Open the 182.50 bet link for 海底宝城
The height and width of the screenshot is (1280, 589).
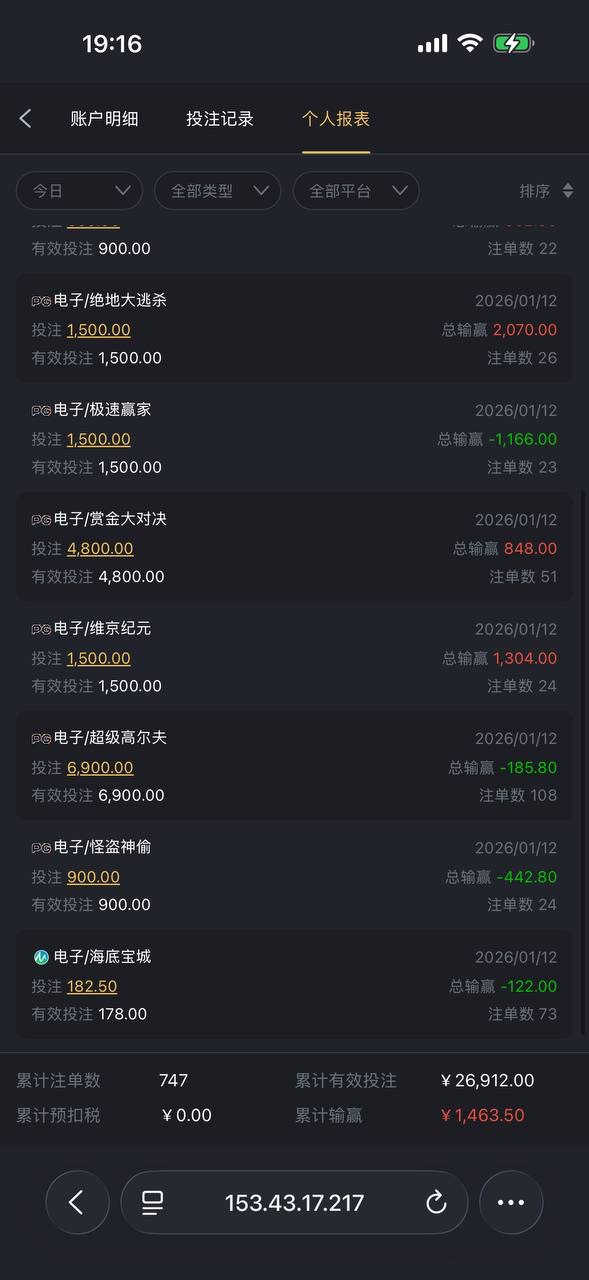pos(94,985)
